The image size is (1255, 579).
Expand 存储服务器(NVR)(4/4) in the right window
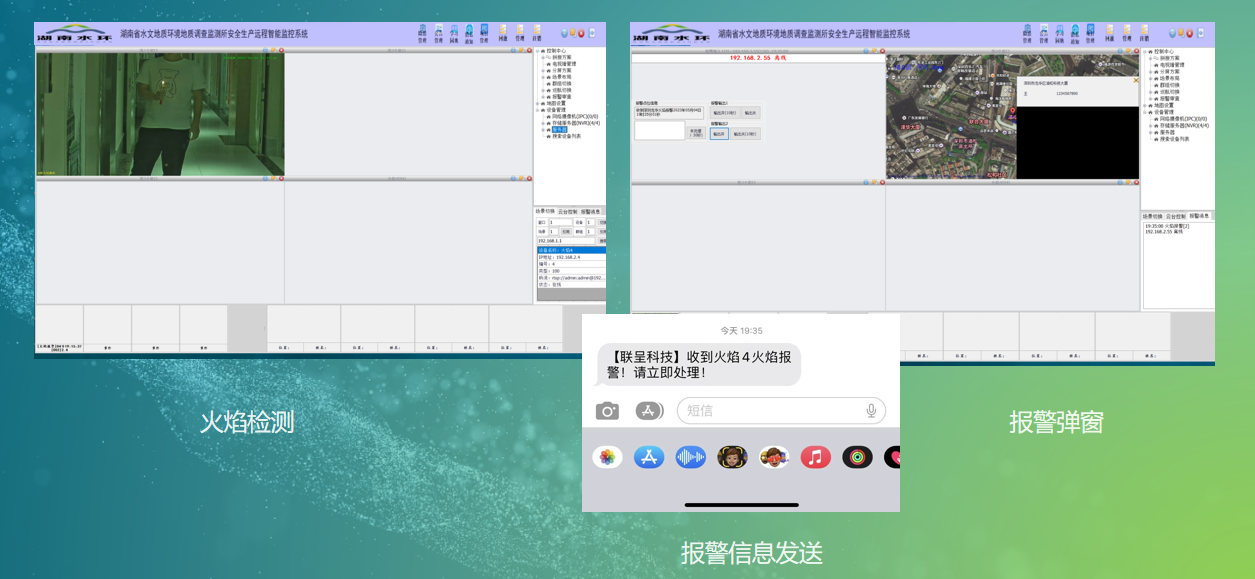(x=1152, y=126)
